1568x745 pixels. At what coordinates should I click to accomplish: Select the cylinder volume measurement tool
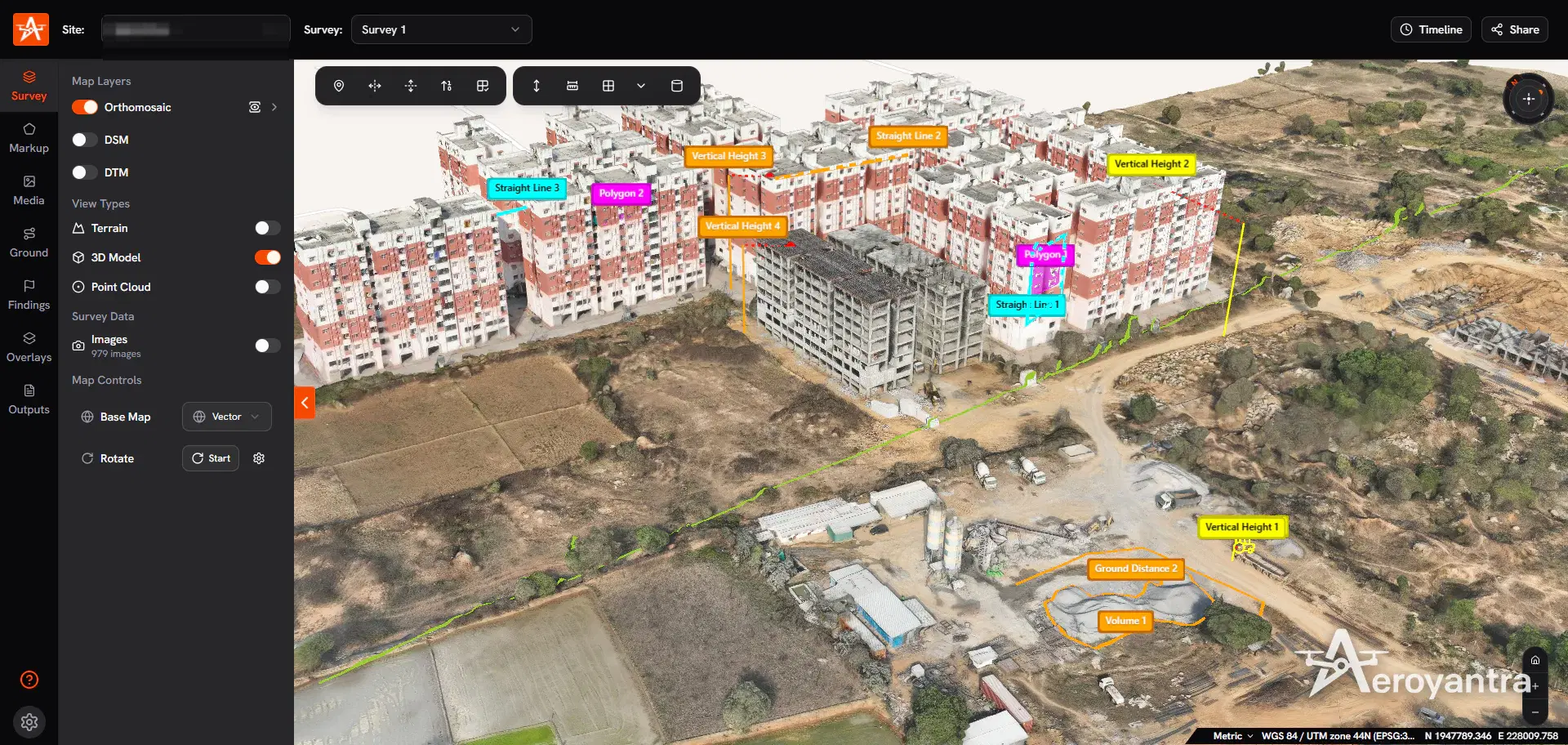click(677, 86)
